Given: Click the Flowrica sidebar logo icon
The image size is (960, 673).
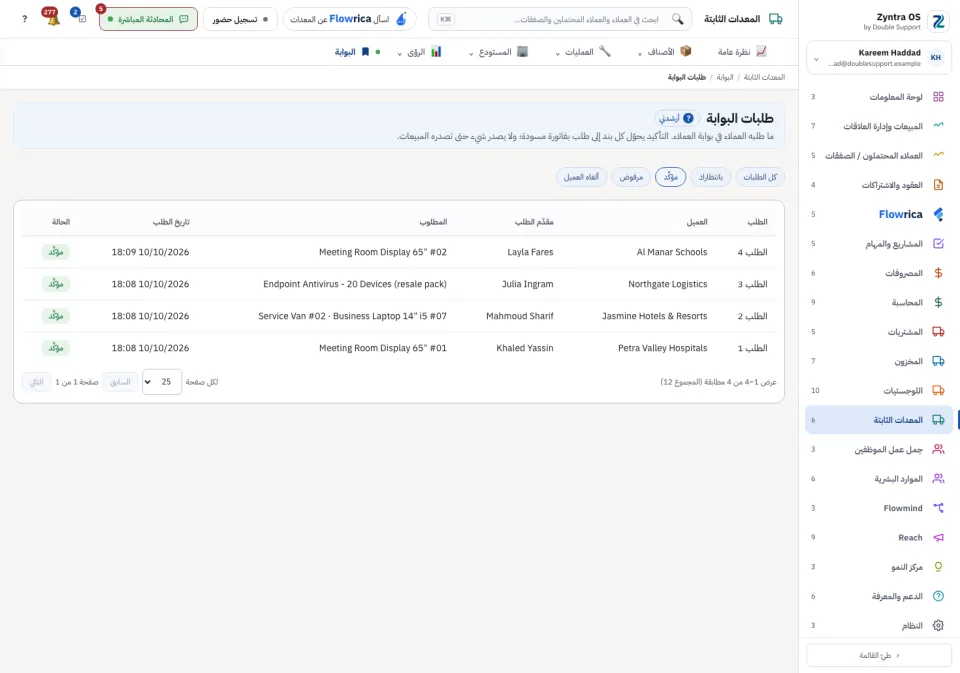Looking at the screenshot, I should tap(938, 214).
